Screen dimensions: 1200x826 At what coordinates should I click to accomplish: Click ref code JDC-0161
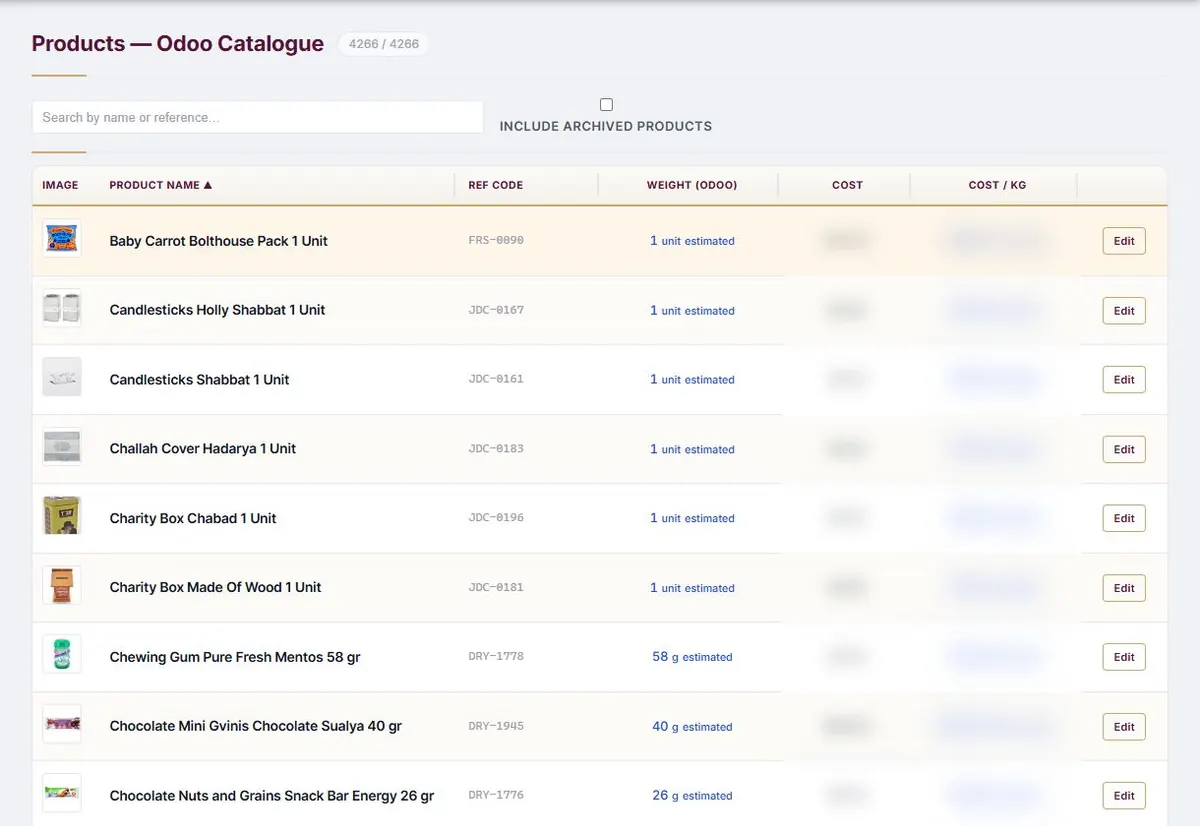tap(496, 379)
